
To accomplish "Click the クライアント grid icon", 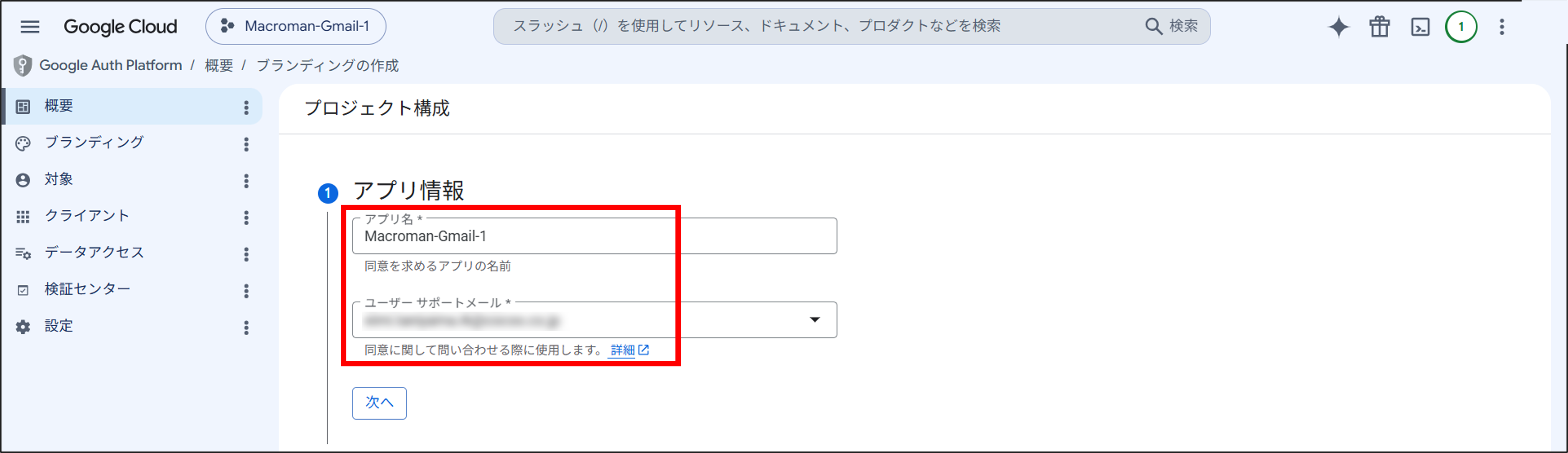I will (23, 217).
